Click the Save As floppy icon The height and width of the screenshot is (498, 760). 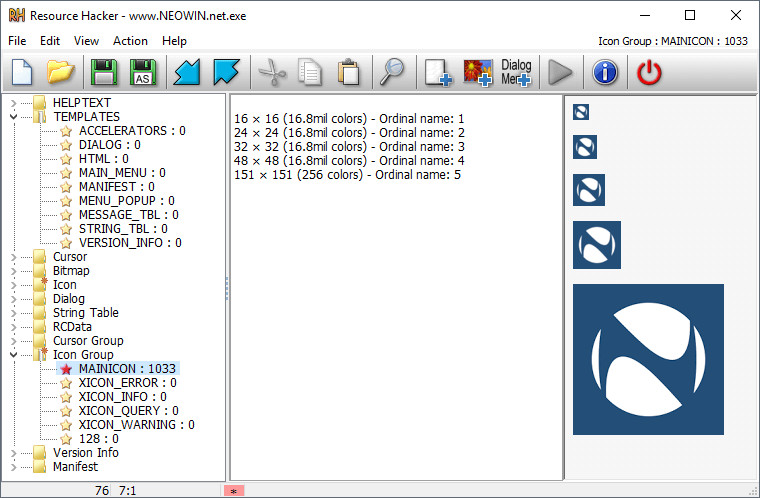[x=143, y=72]
